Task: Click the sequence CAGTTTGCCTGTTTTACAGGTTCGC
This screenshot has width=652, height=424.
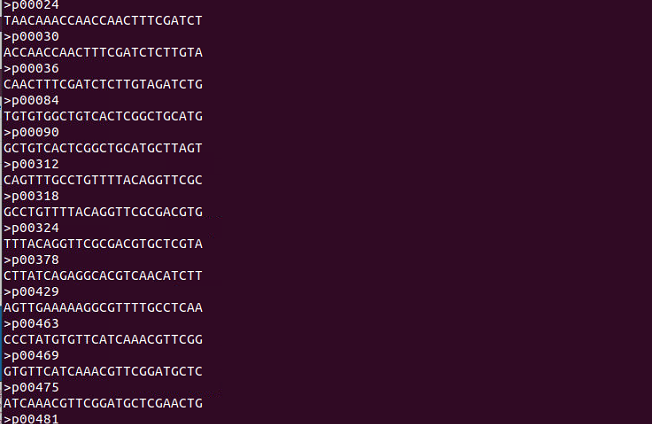Action: pyautogui.click(x=103, y=180)
